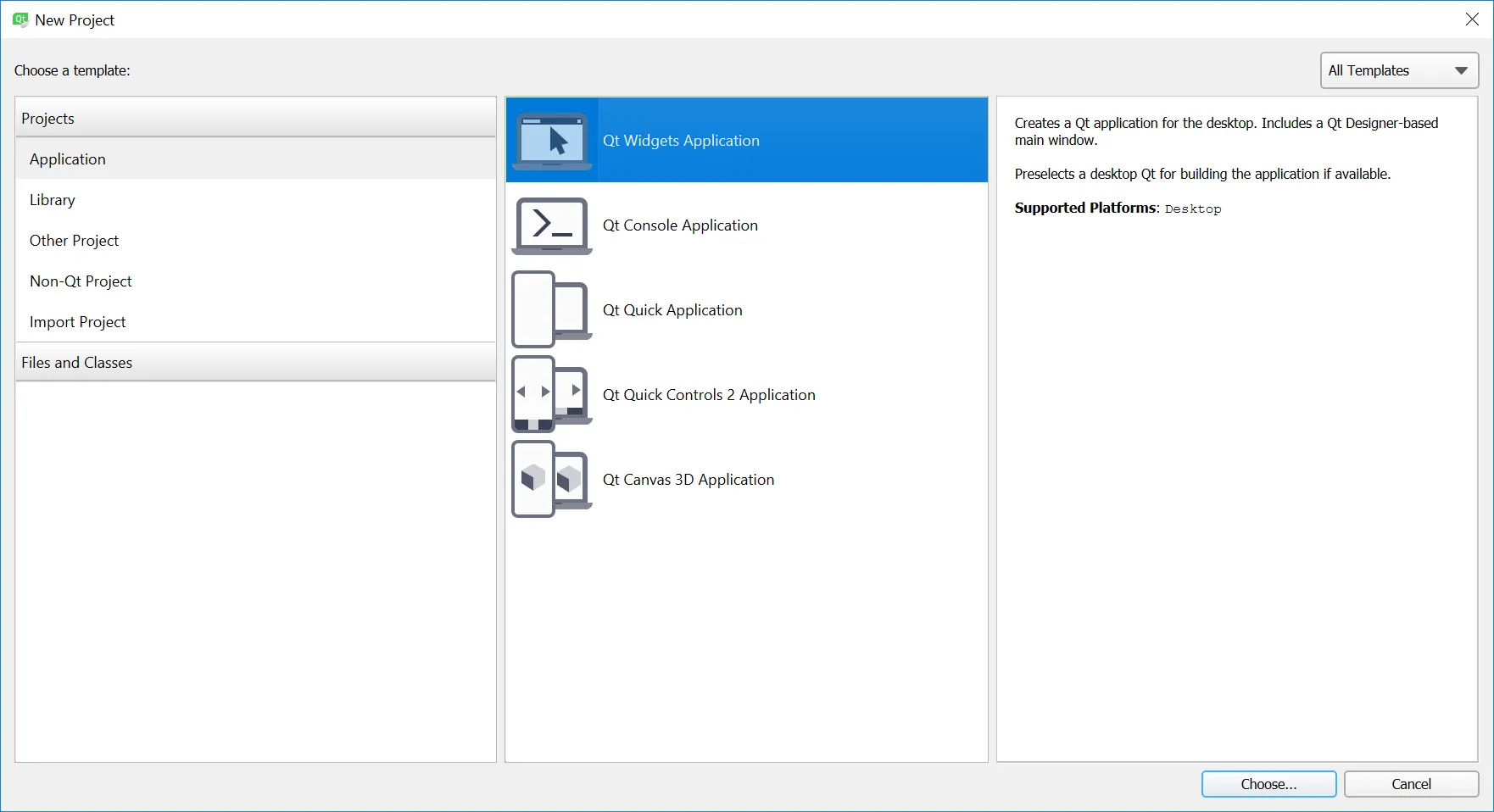Click the Files and Classes section header
Viewport: 1494px width, 812px height.
255,363
